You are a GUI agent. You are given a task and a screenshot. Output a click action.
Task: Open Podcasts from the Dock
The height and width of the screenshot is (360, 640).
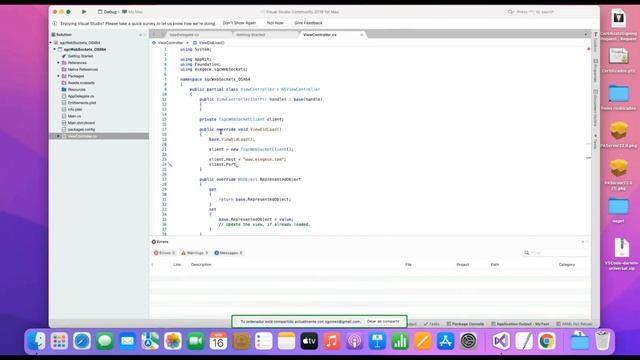[x=355, y=341]
